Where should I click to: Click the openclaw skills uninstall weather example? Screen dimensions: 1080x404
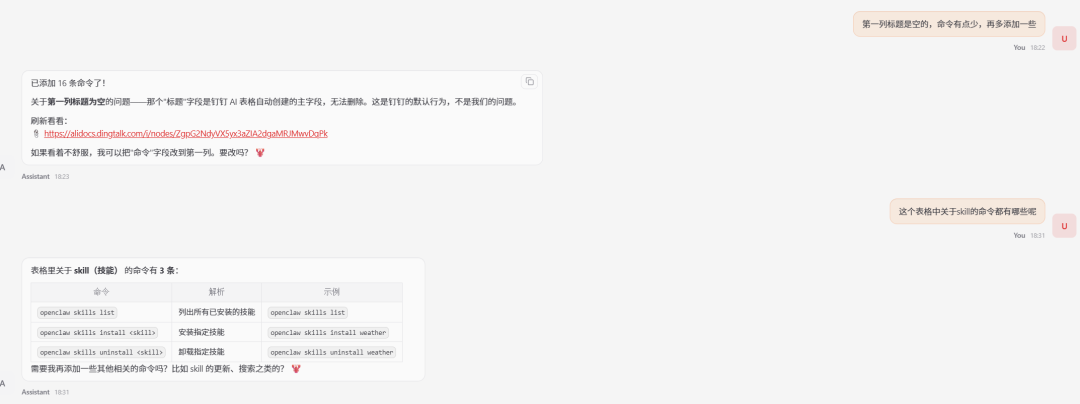(331, 352)
